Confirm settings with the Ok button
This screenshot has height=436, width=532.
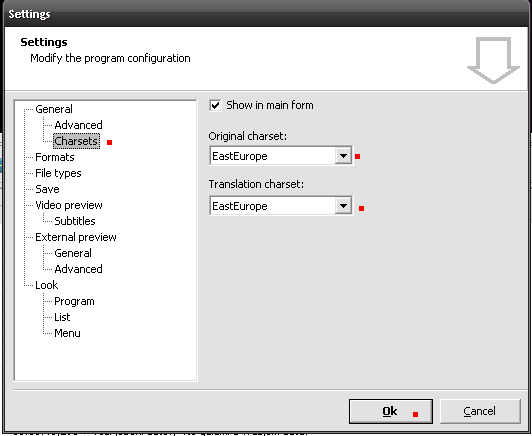point(391,411)
